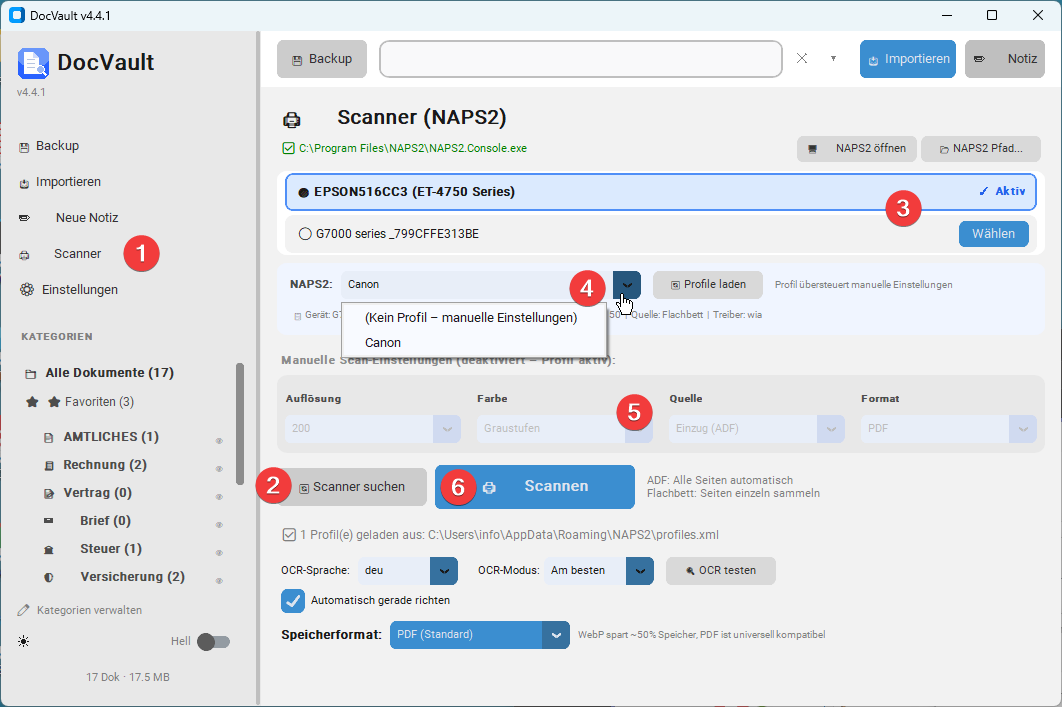Click pencil icon for Kategorien verwalten
This screenshot has width=1062, height=707.
(x=24, y=610)
